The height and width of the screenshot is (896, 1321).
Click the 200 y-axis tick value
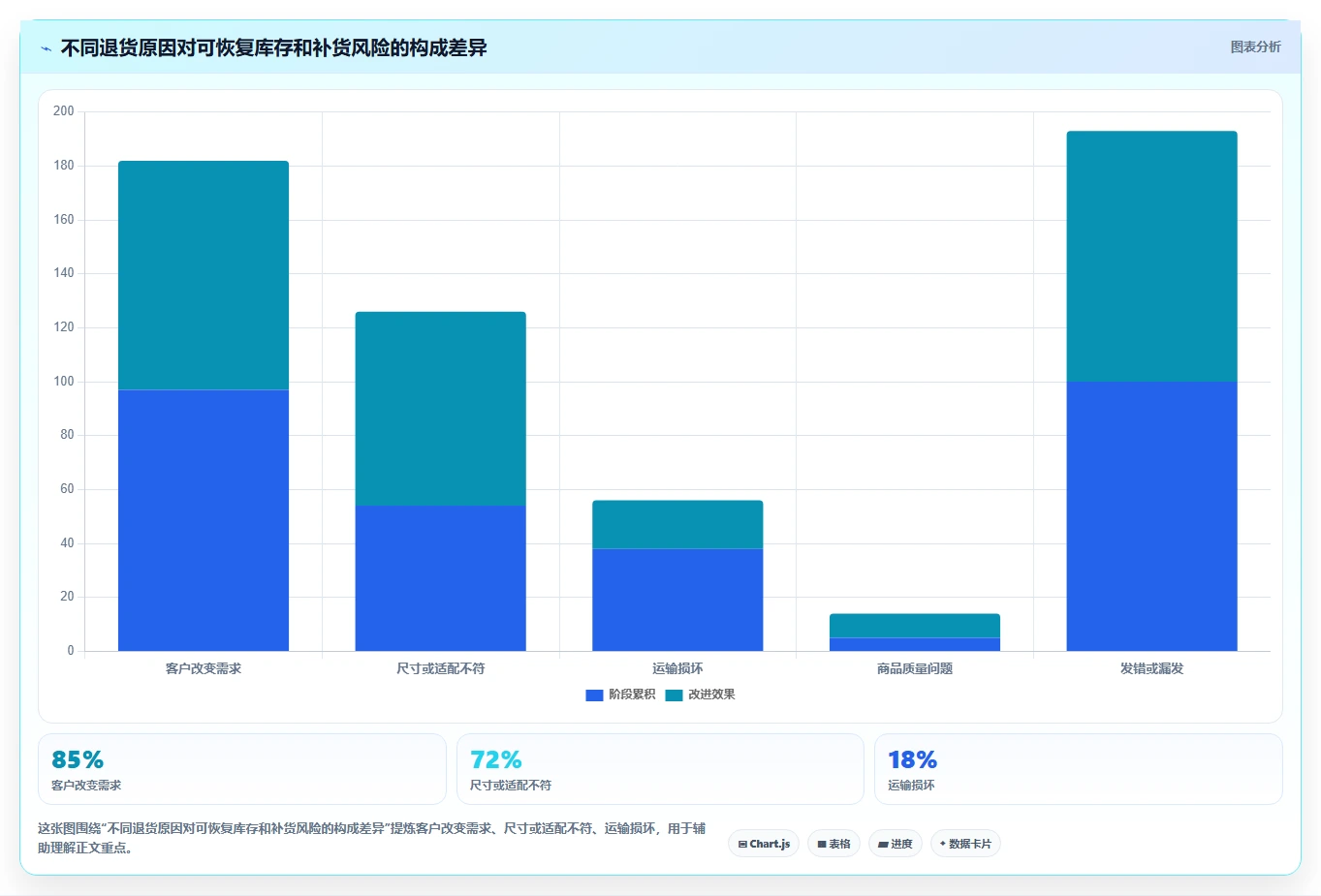point(64,111)
